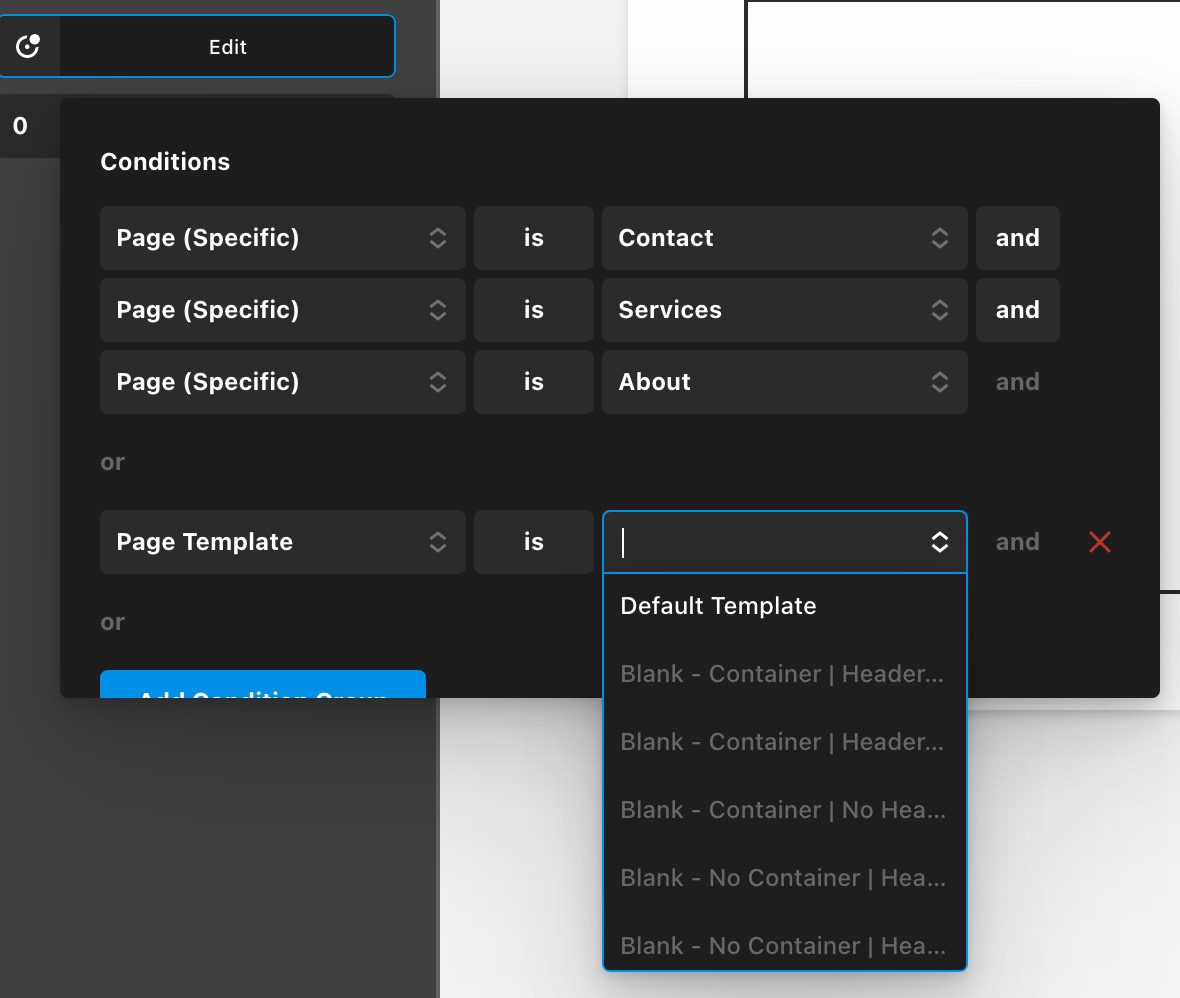Click the partially hidden Add Condition Group button
Image resolution: width=1180 pixels, height=998 pixels.
pyautogui.click(x=263, y=685)
